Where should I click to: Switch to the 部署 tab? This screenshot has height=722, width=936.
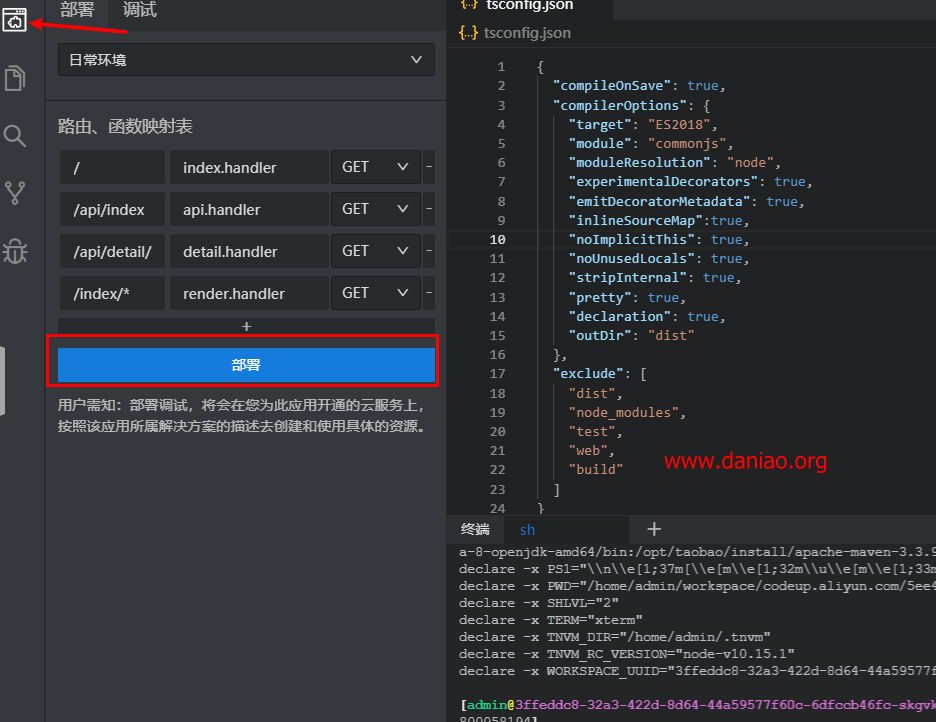[77, 10]
